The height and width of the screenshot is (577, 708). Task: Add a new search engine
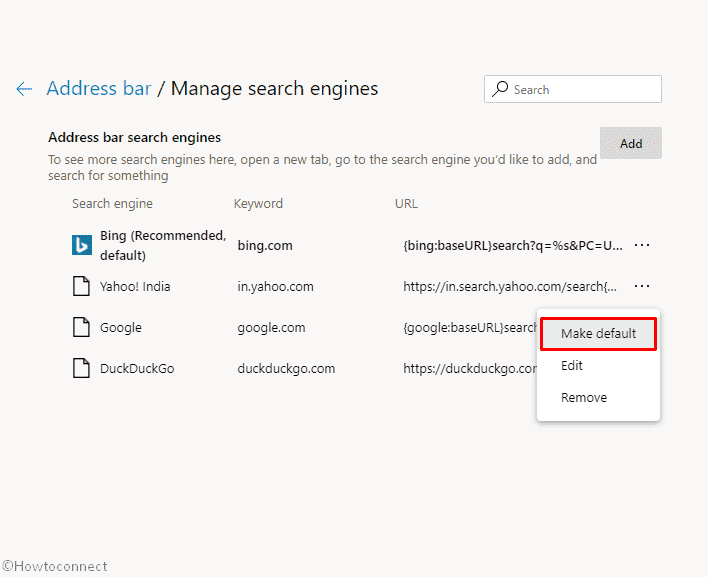(x=631, y=143)
